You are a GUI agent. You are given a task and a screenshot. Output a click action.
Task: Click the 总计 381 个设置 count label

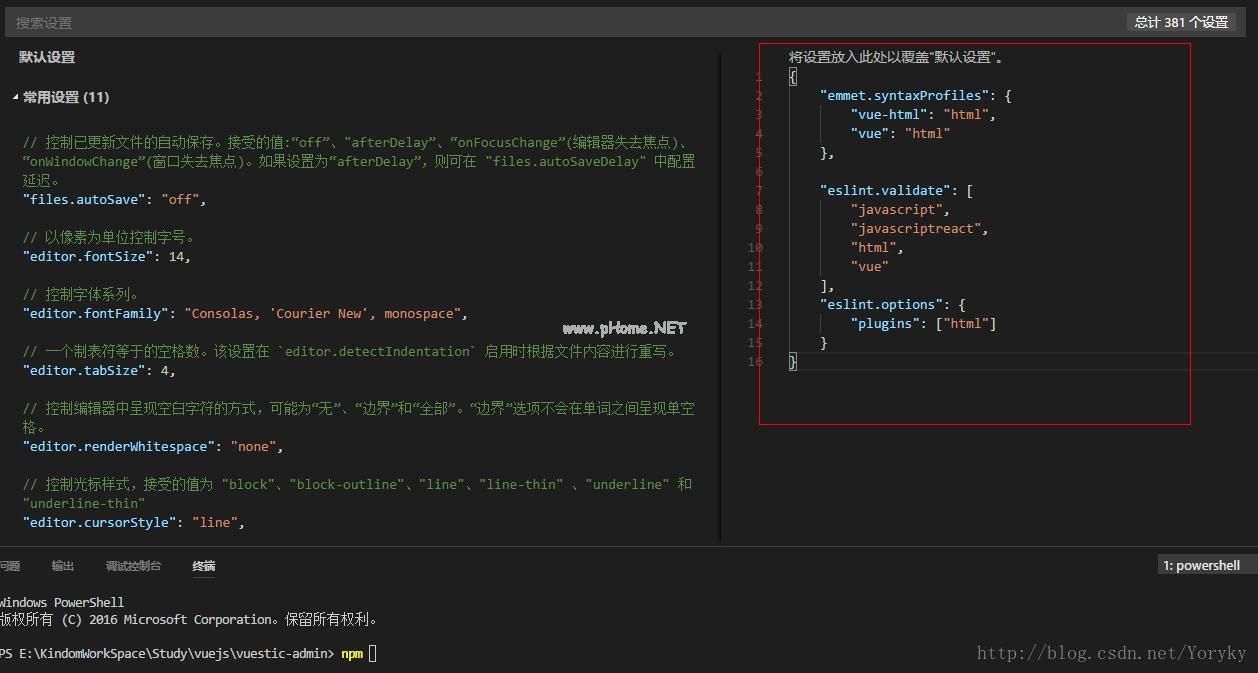tap(1181, 22)
